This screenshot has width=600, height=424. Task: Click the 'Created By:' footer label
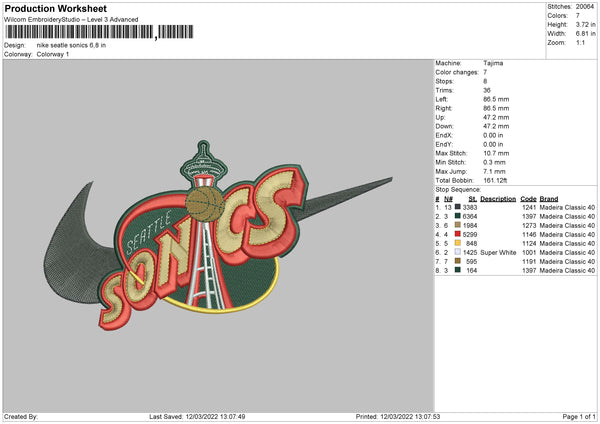(x=21, y=416)
